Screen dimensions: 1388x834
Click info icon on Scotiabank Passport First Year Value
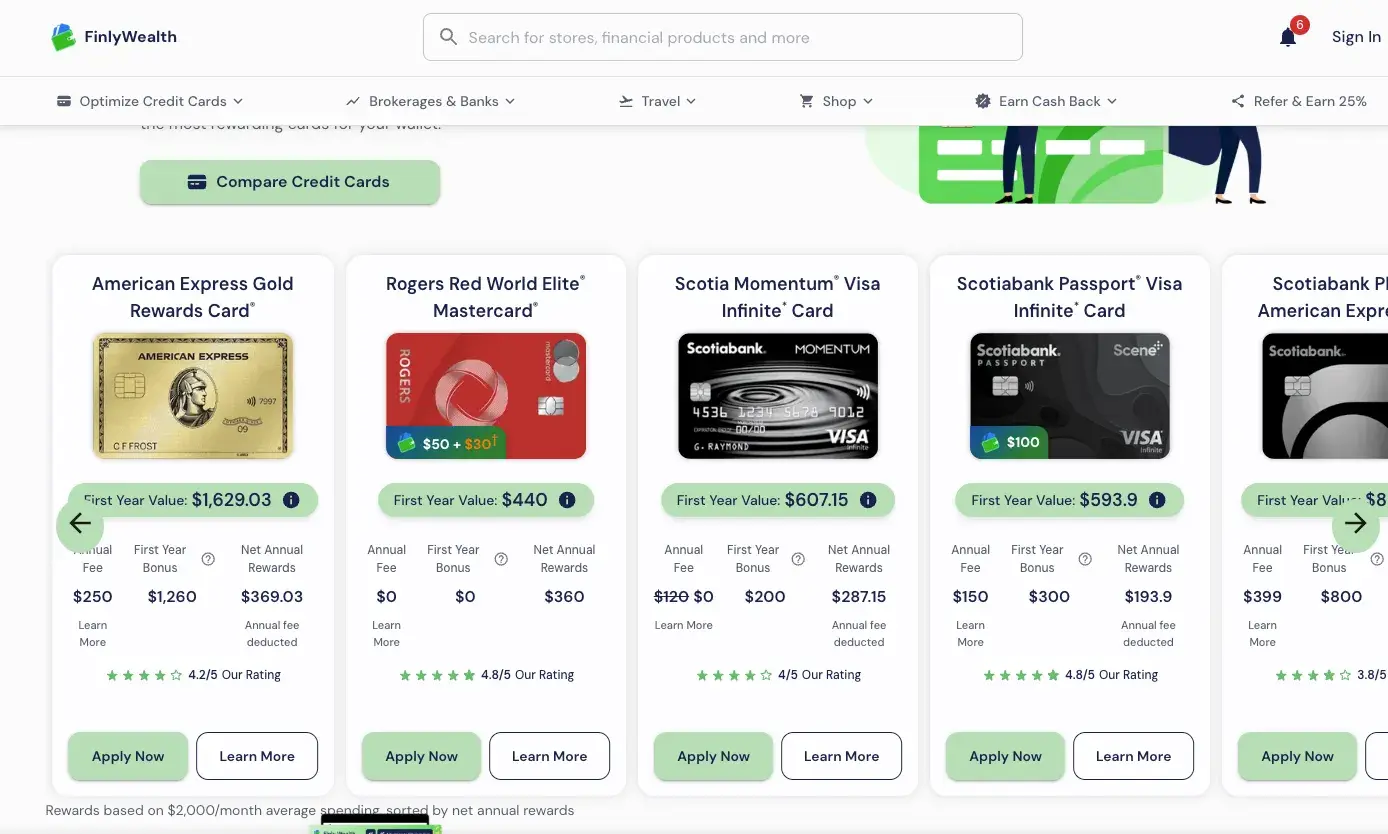(1157, 500)
